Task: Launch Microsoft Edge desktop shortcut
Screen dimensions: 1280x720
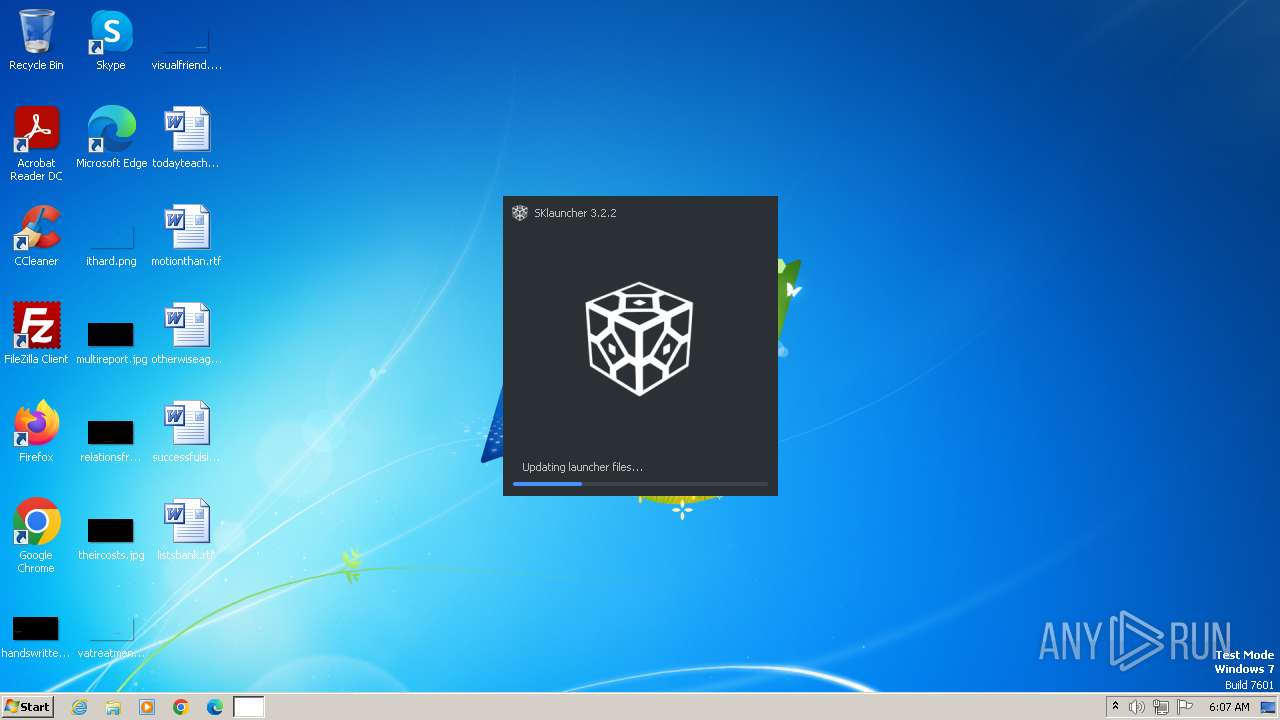Action: coord(111,138)
